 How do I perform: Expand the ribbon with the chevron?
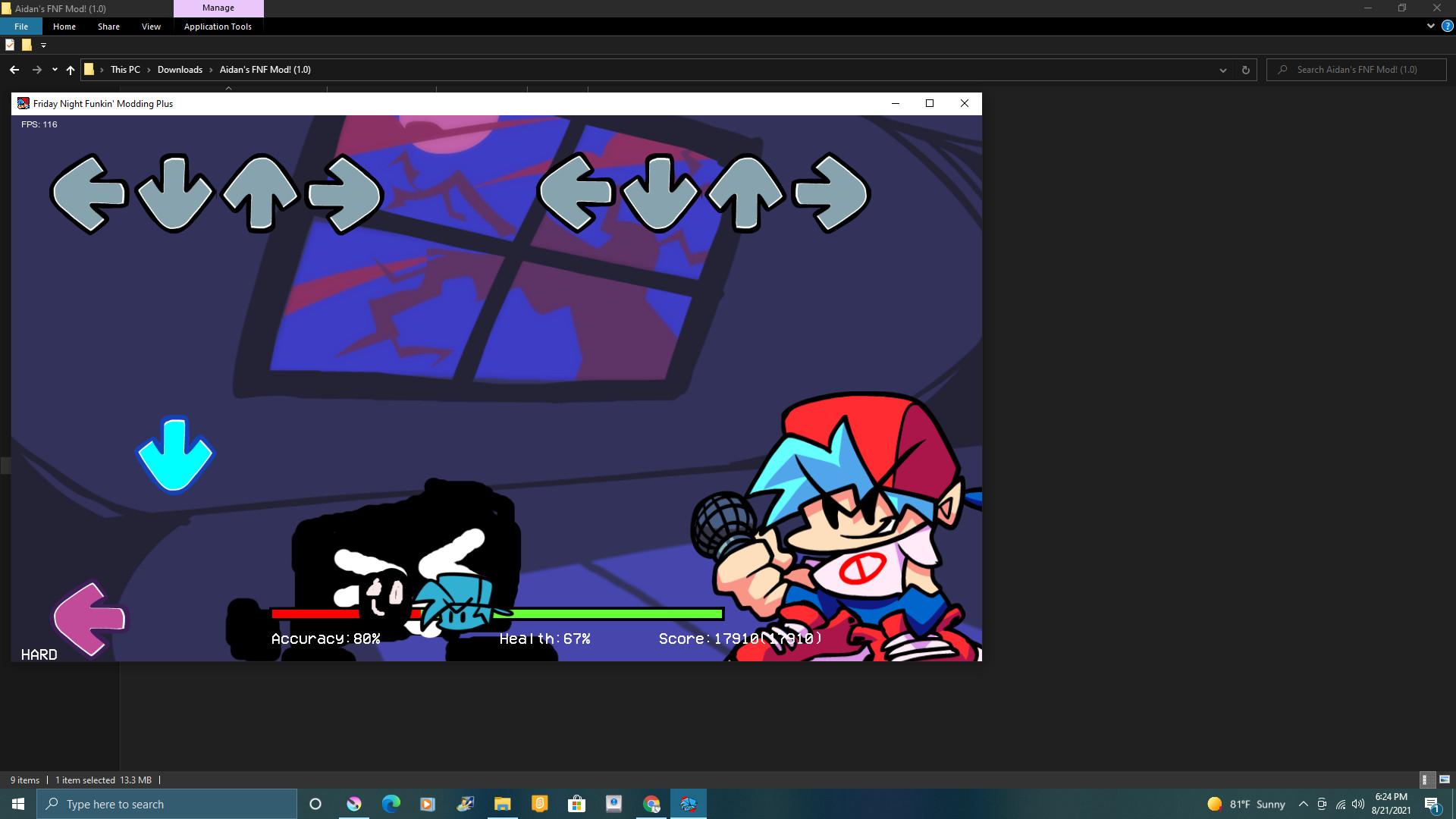pos(1430,26)
